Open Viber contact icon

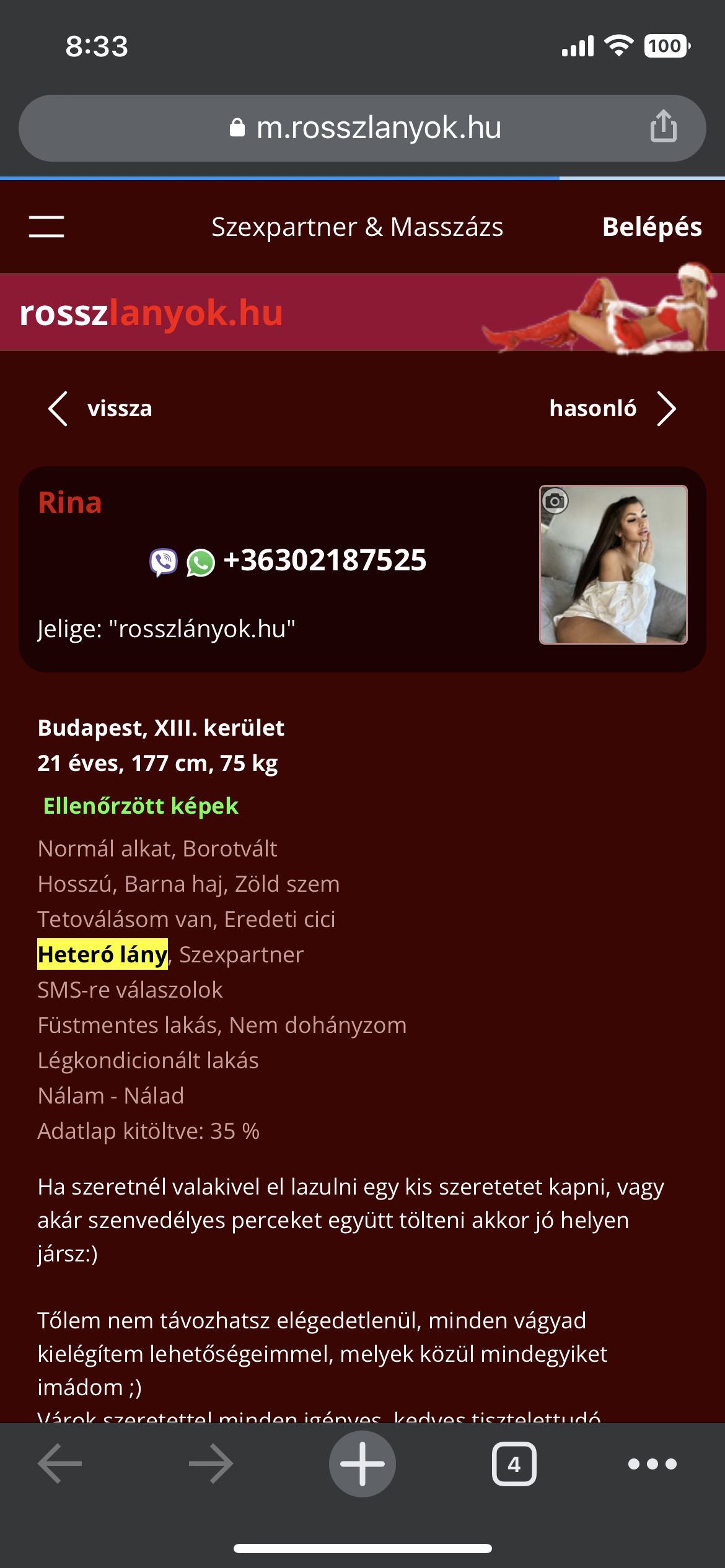164,562
